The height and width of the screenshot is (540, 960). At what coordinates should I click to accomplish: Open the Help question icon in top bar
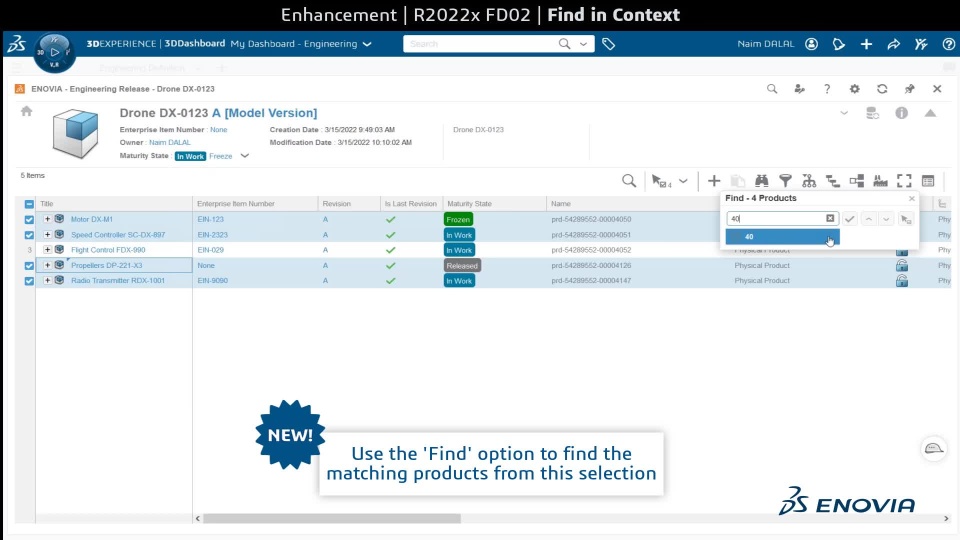[x=948, y=44]
